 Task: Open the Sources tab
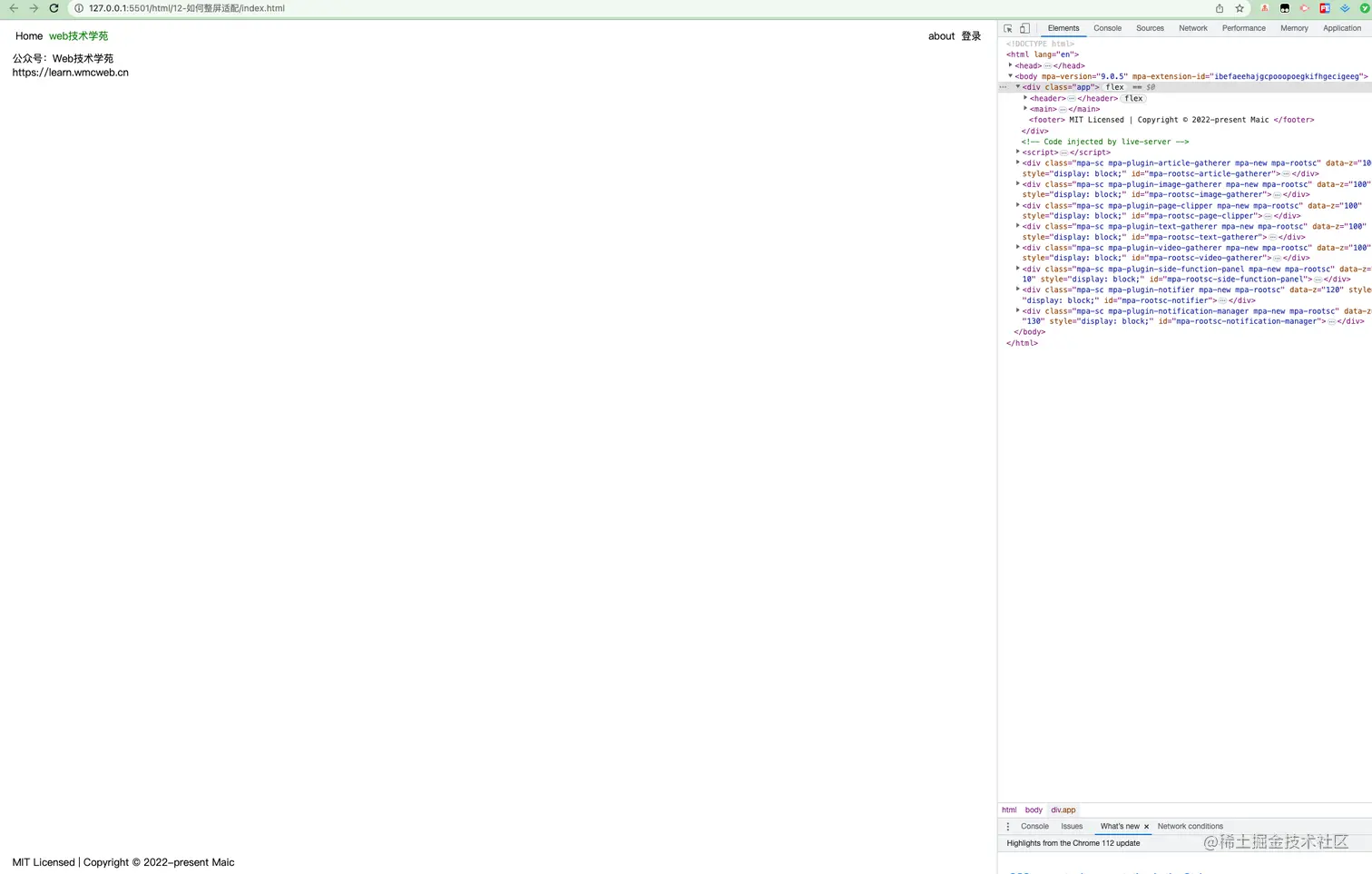pos(1150,28)
